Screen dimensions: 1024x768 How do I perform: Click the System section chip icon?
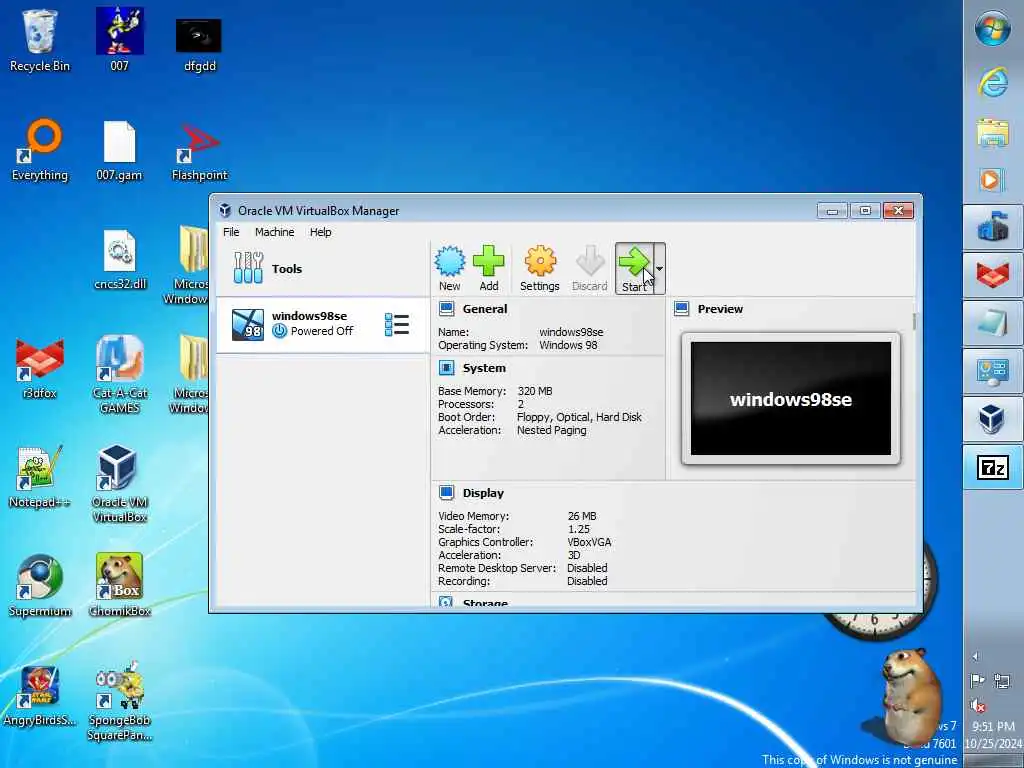pos(447,368)
